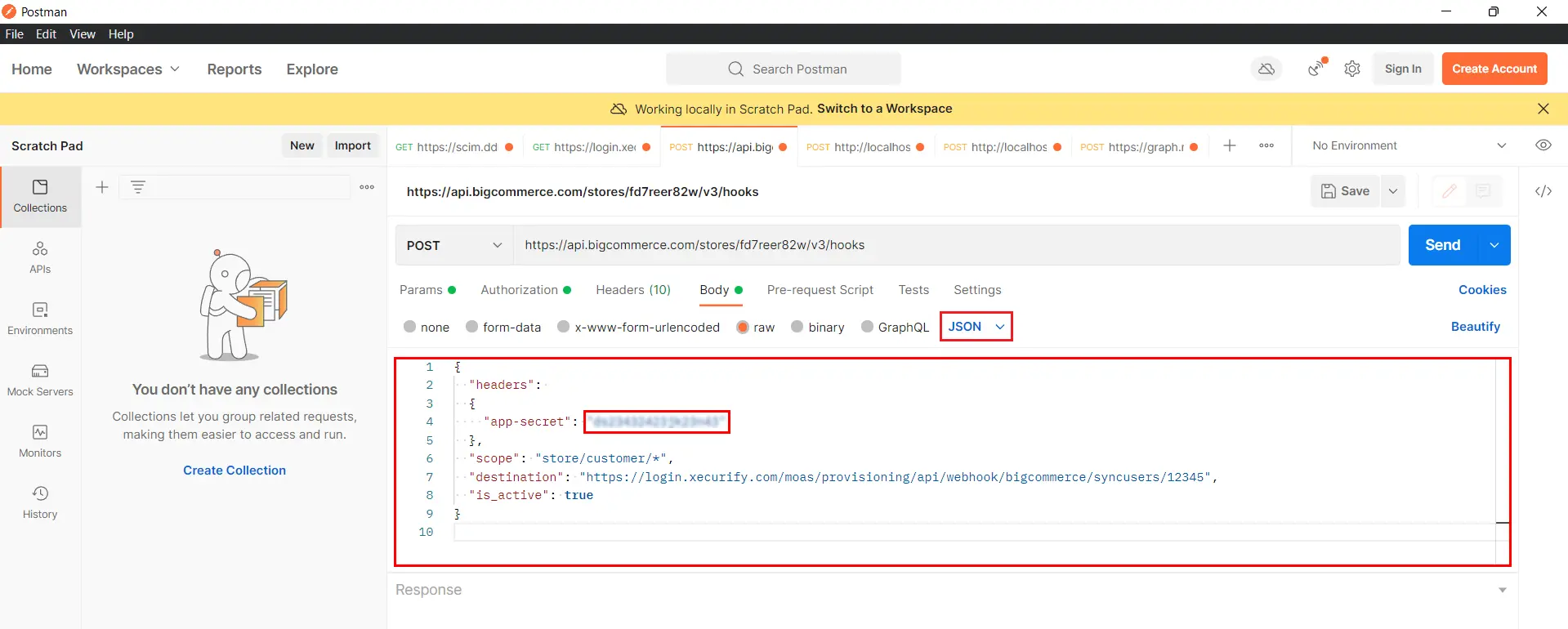The height and width of the screenshot is (629, 1568).
Task: Open the JSON format dropdown
Action: pyautogui.click(x=976, y=326)
